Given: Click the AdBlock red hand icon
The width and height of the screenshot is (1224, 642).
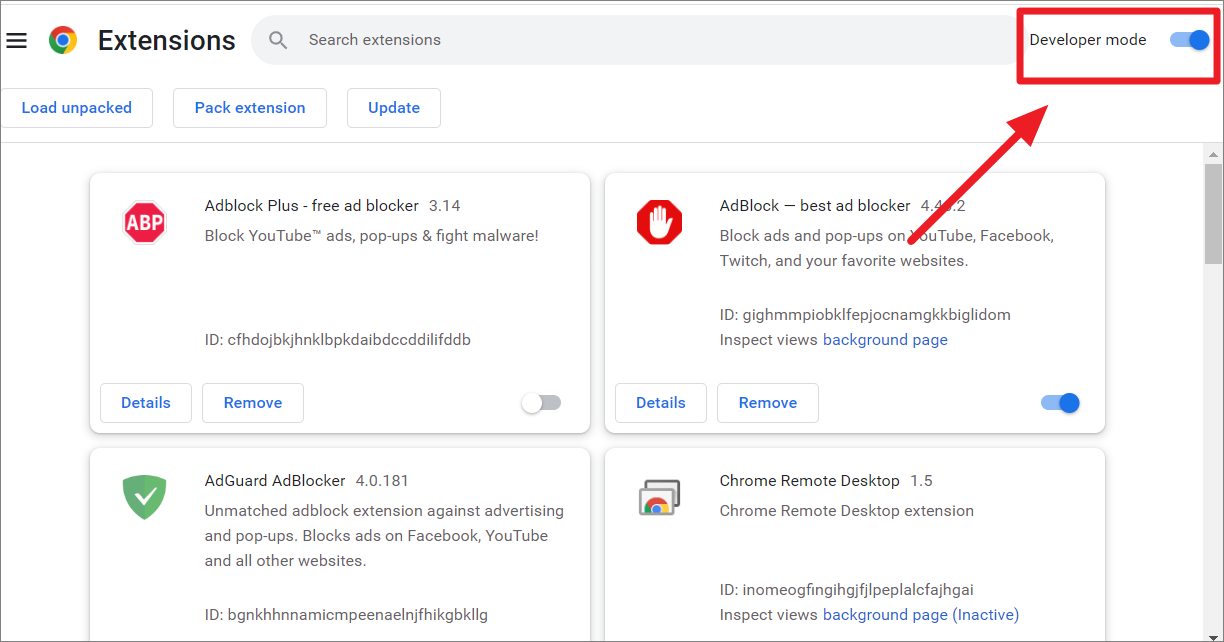Looking at the screenshot, I should (659, 222).
